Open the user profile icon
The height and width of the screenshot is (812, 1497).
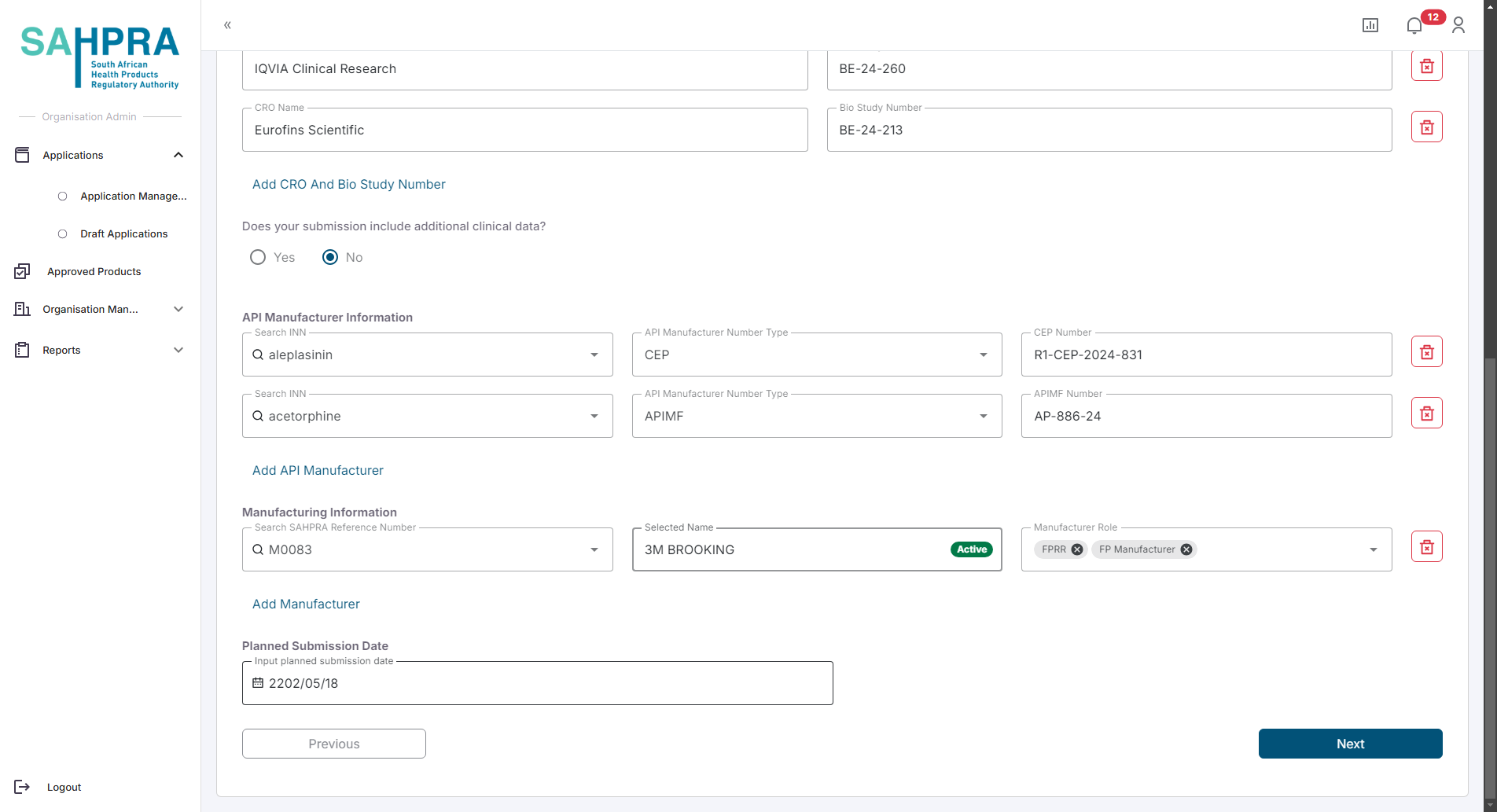[1458, 25]
